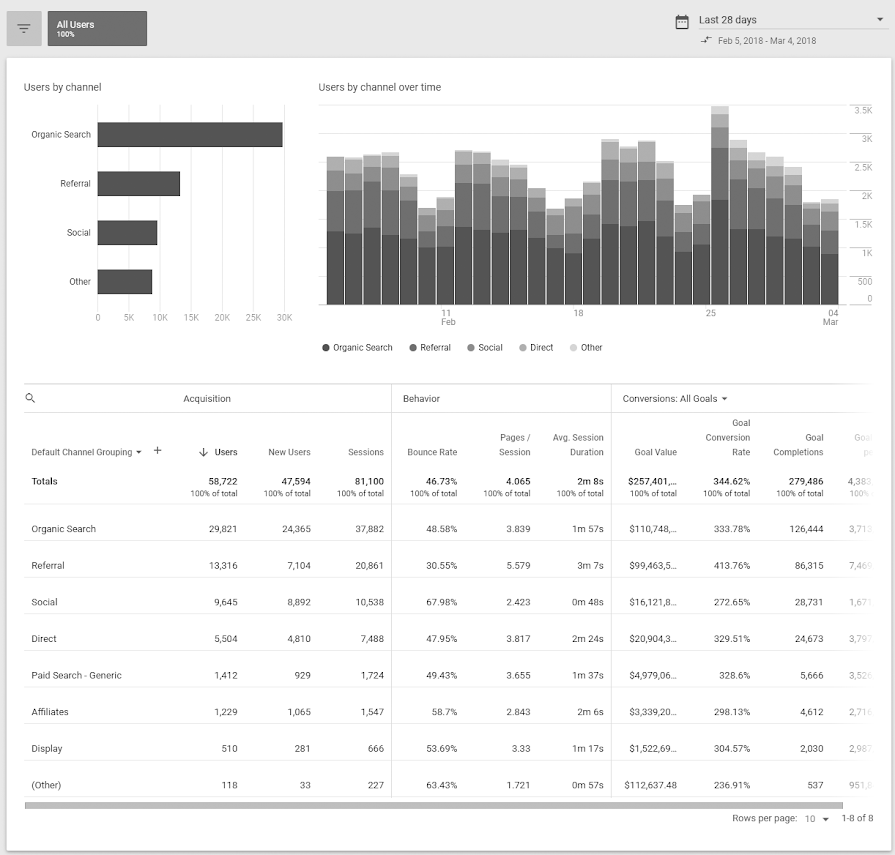Click the table search magnifier icon
This screenshot has height=855, width=895.
click(30, 398)
